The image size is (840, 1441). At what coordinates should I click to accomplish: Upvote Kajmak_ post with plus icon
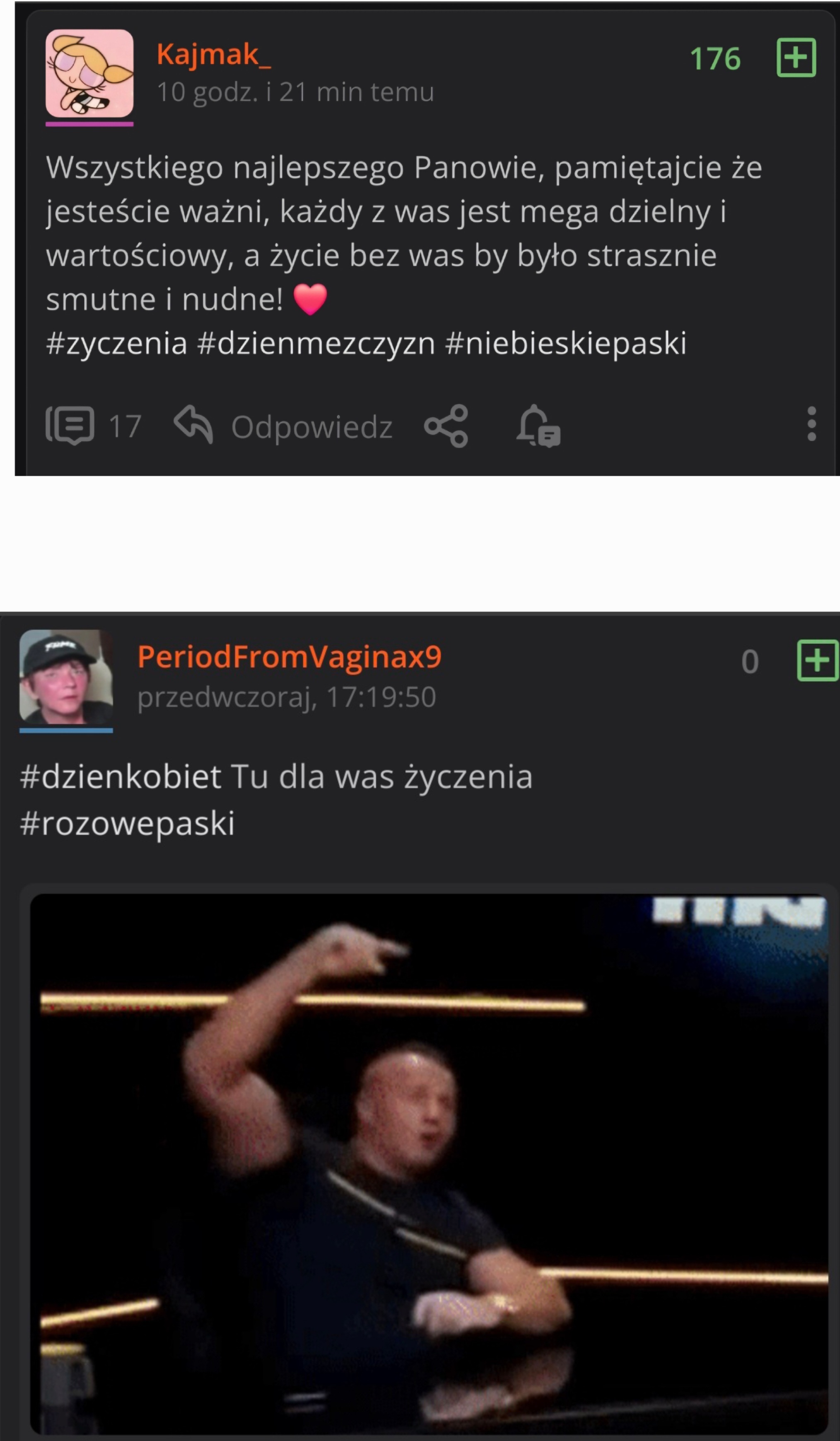coord(796,58)
